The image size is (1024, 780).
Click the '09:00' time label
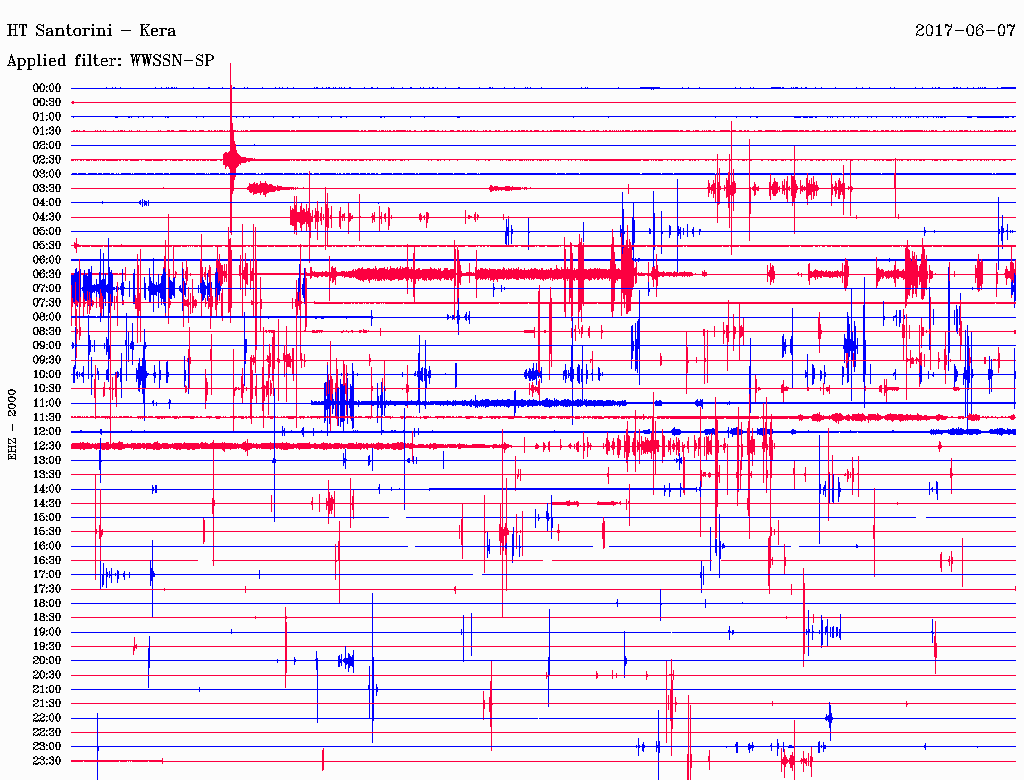[47, 346]
